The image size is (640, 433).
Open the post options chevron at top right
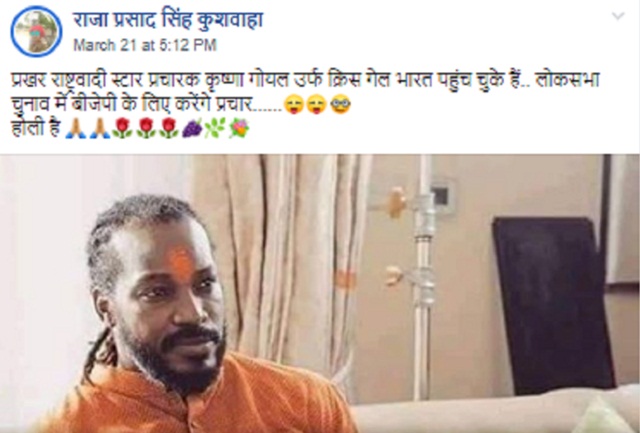tap(618, 16)
